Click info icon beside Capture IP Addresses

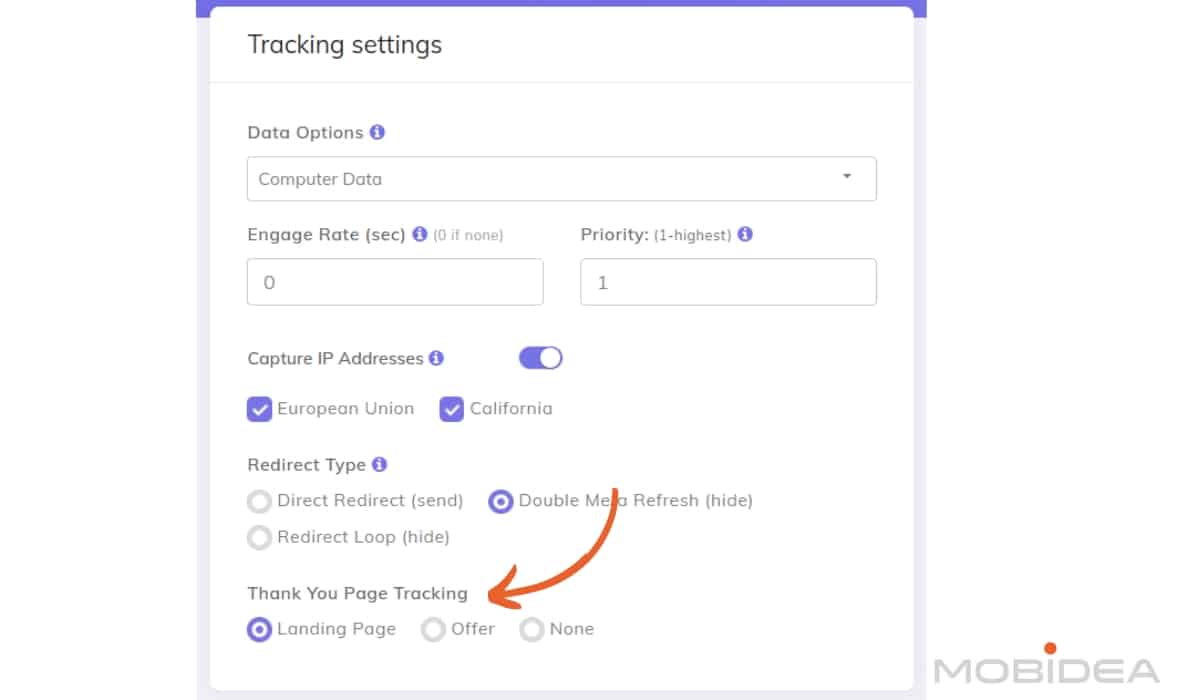(x=436, y=358)
